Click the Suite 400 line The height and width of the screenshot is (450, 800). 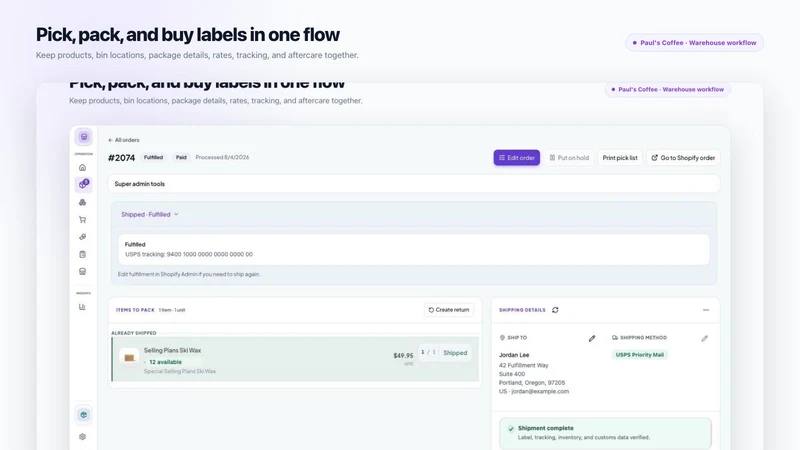pos(512,374)
